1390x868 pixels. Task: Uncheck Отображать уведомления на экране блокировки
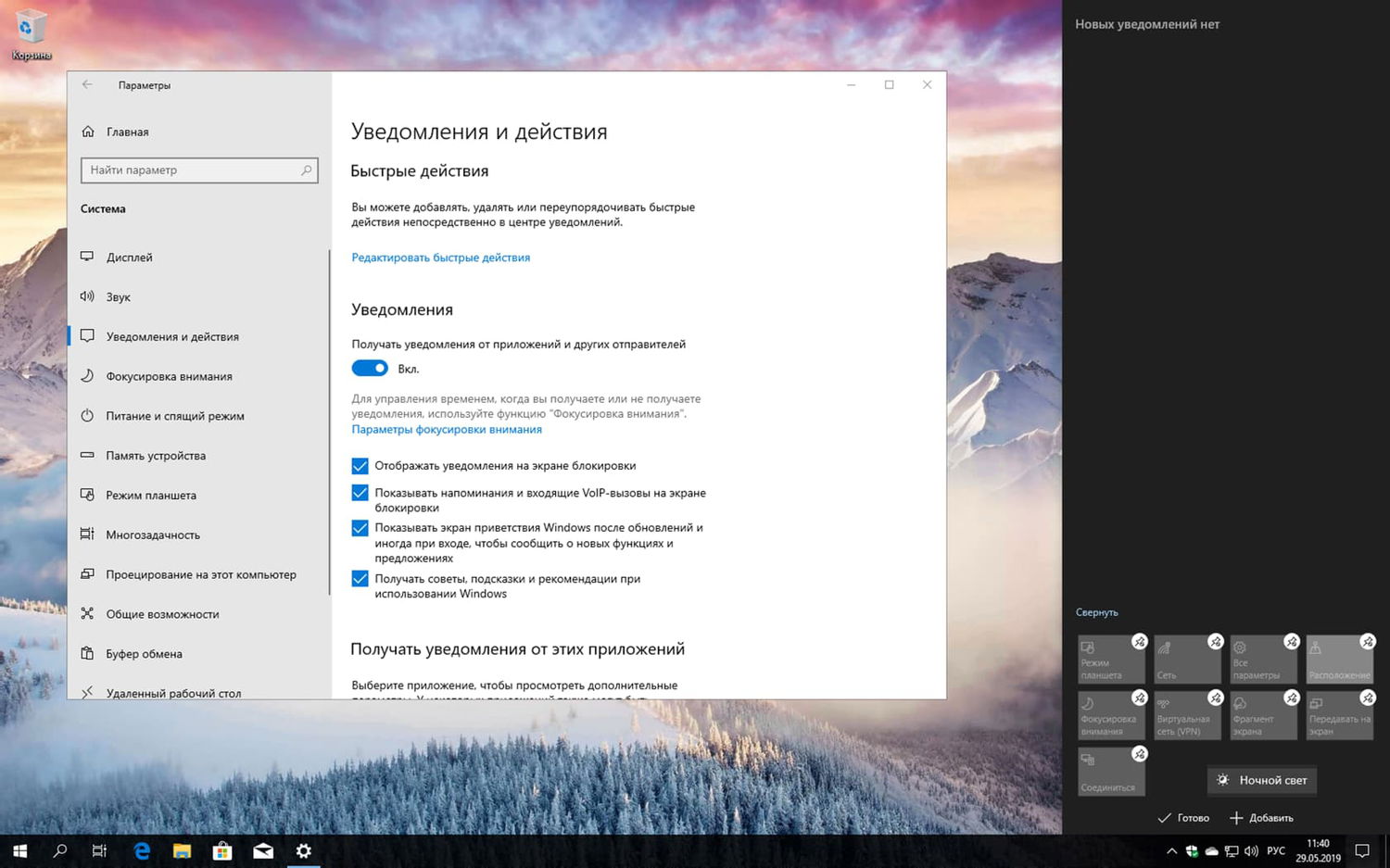coord(360,466)
